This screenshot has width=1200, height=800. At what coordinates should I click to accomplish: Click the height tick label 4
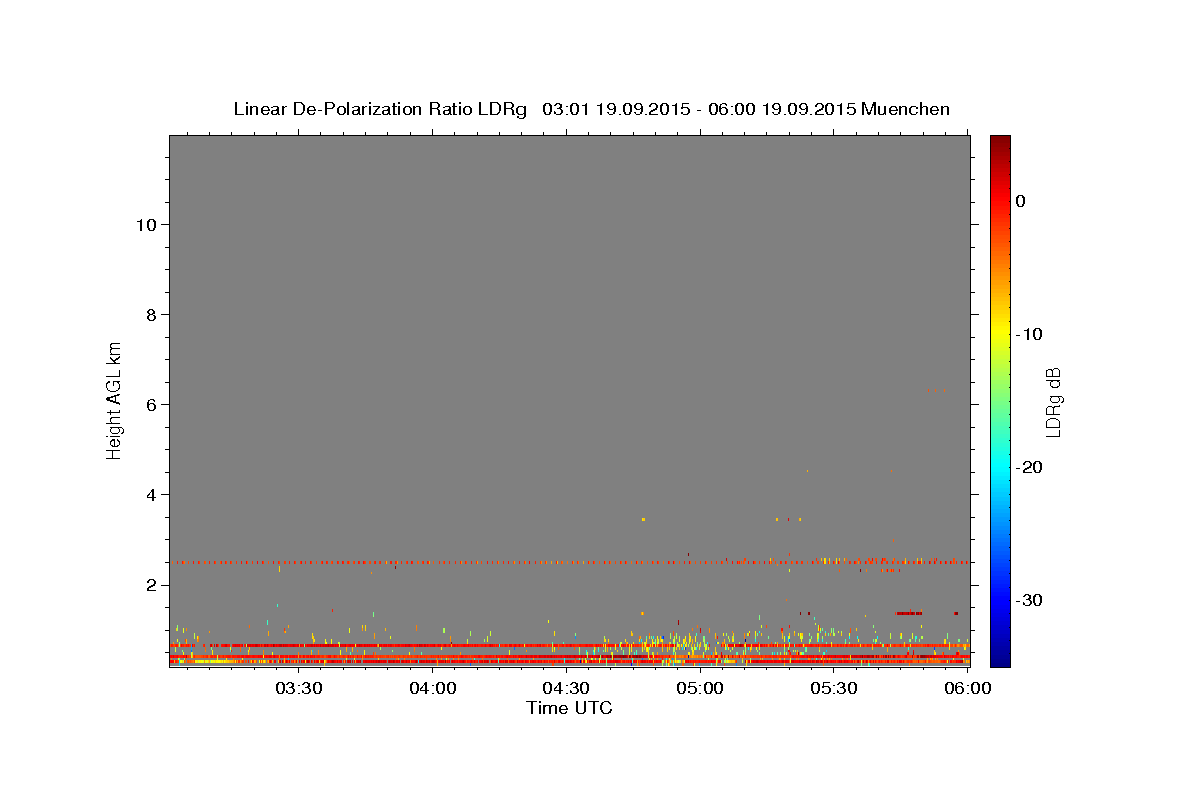pyautogui.click(x=150, y=495)
